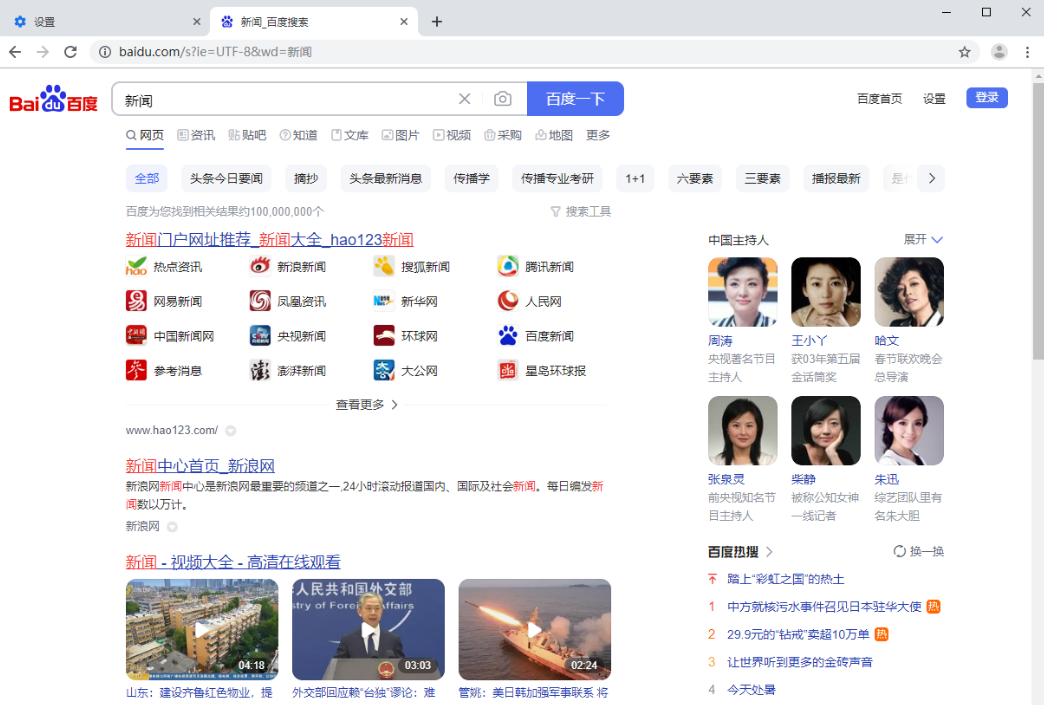Click the 登录 login button
The height and width of the screenshot is (705, 1044).
pyautogui.click(x=987, y=98)
